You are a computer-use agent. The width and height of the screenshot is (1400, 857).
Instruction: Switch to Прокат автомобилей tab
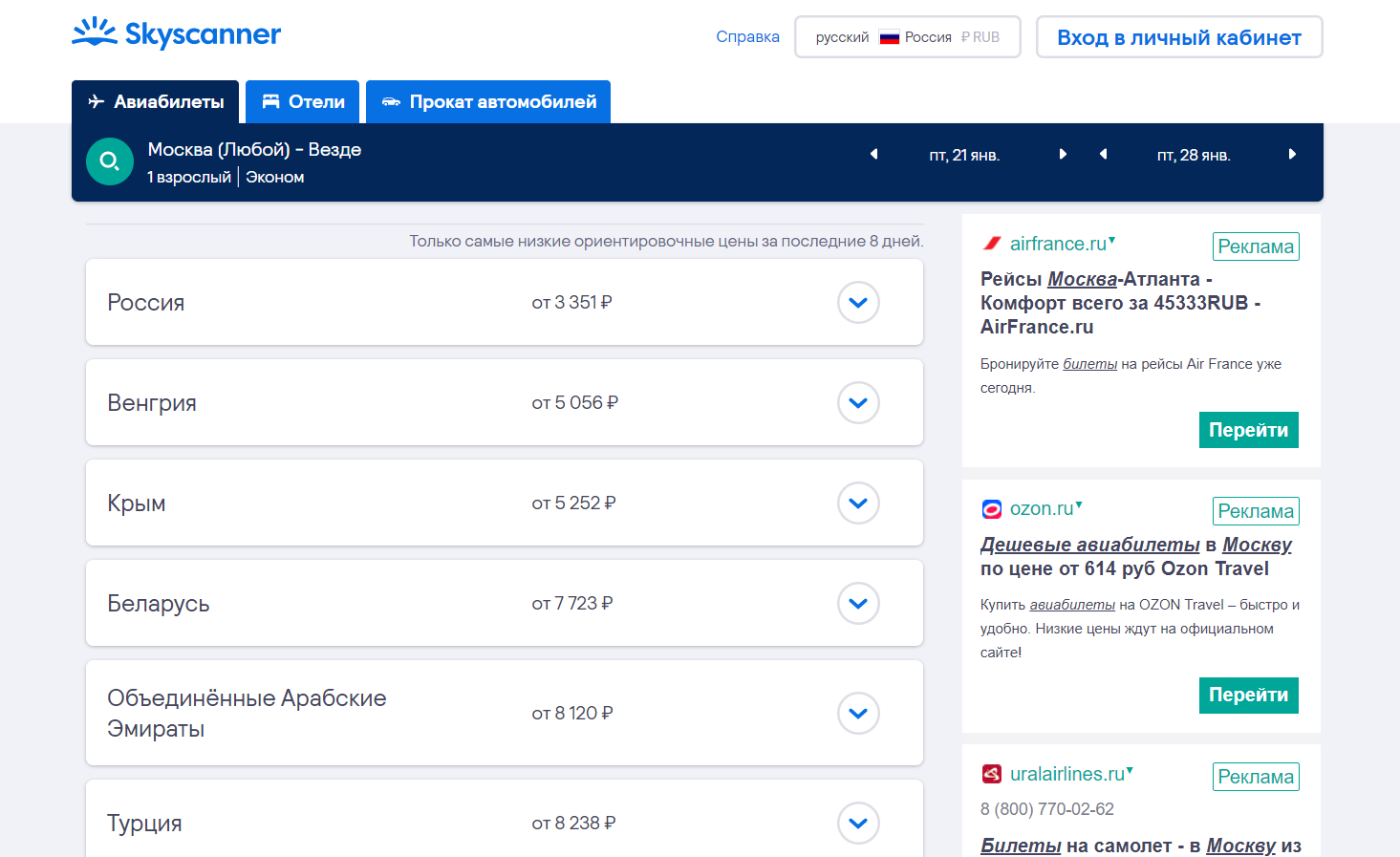[488, 101]
